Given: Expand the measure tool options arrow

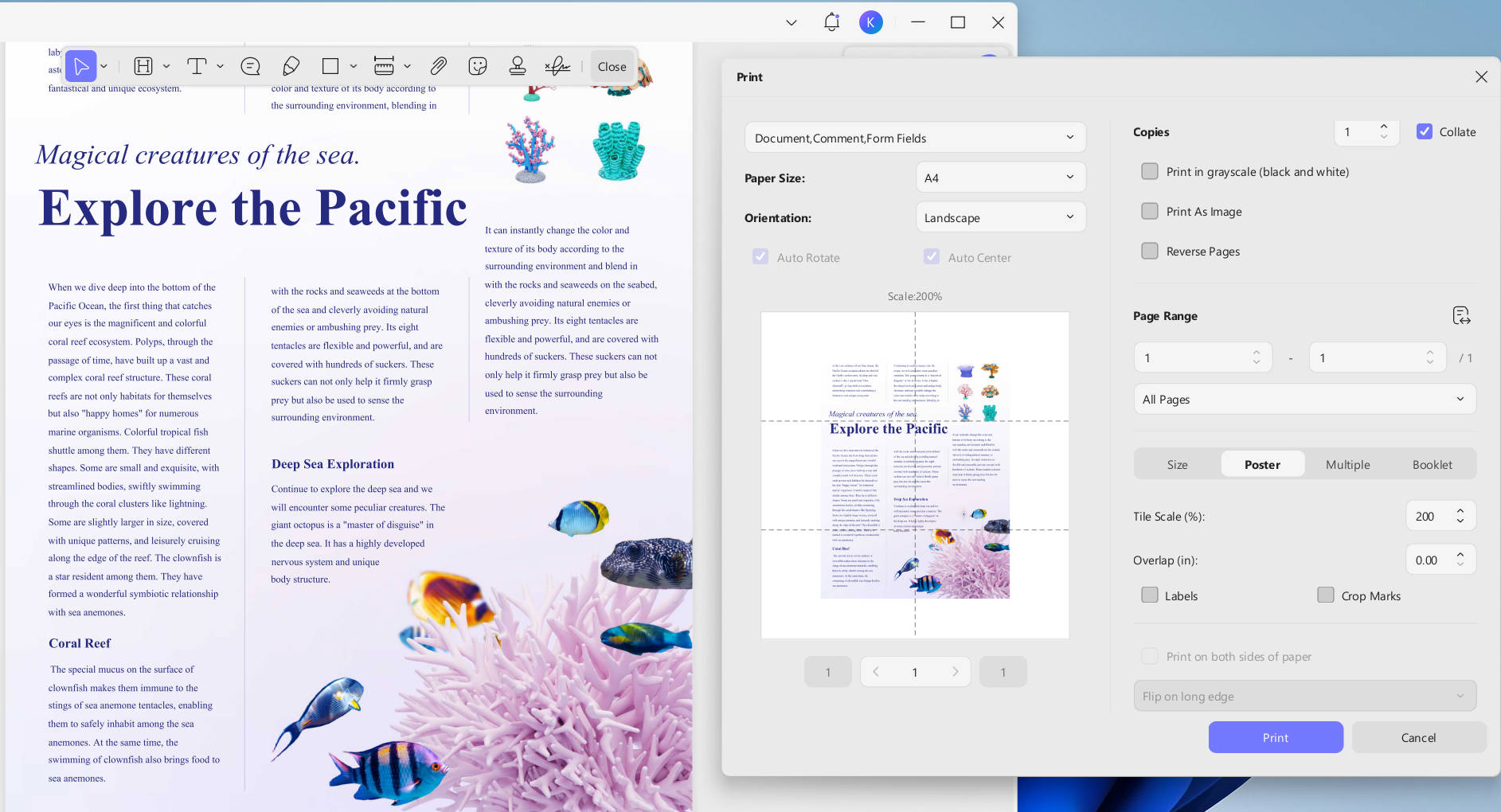Looking at the screenshot, I should click(407, 66).
